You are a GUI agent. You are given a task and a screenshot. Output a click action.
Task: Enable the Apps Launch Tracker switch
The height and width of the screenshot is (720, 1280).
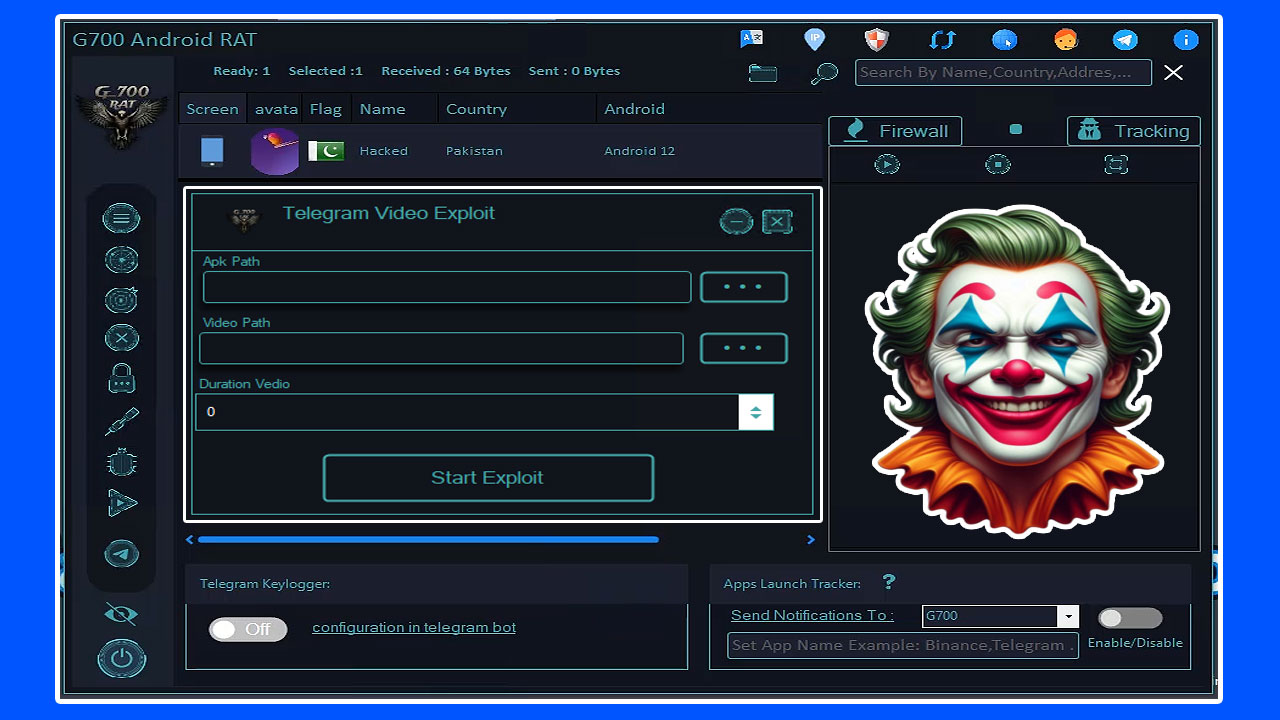1129,618
